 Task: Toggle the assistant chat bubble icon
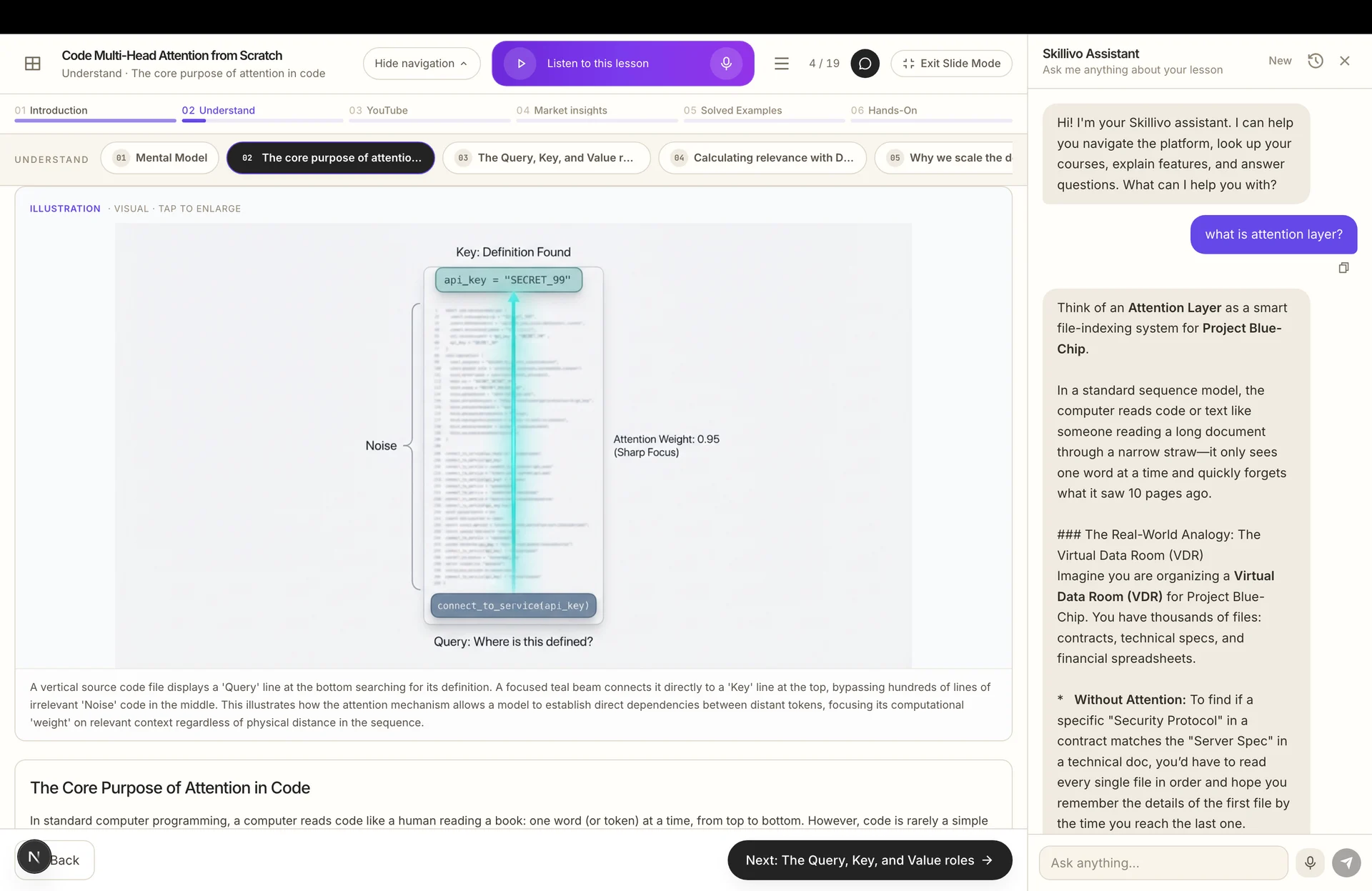865,64
